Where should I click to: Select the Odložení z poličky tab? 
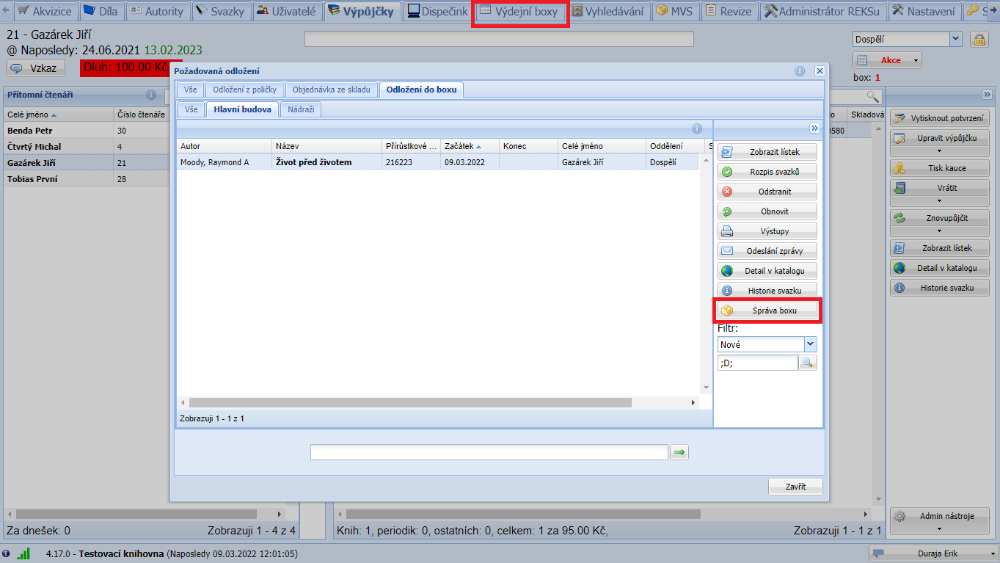(x=244, y=90)
